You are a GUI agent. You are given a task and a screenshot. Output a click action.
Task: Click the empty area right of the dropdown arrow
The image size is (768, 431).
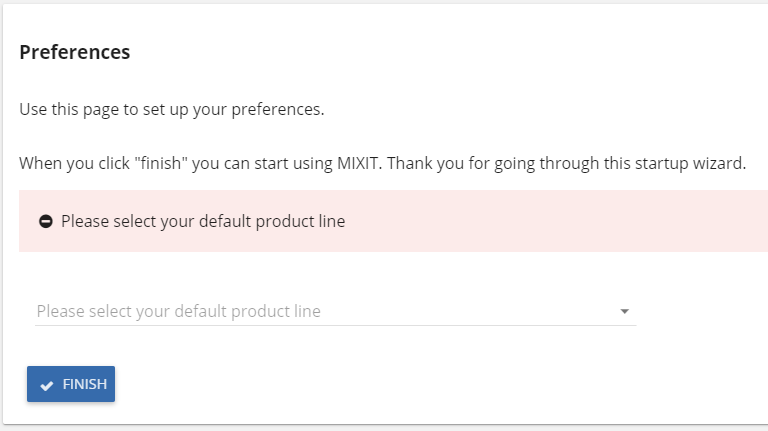coord(702,311)
